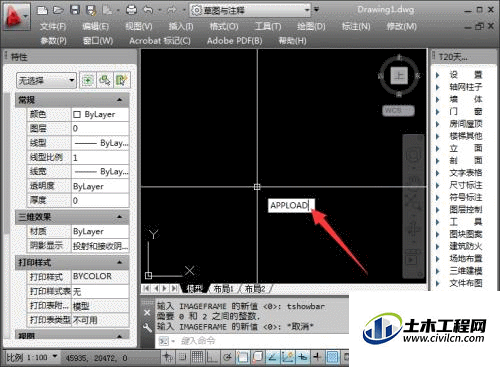Switch to the 布局1 layout tab
The width and height of the screenshot is (500, 367).
point(223,289)
